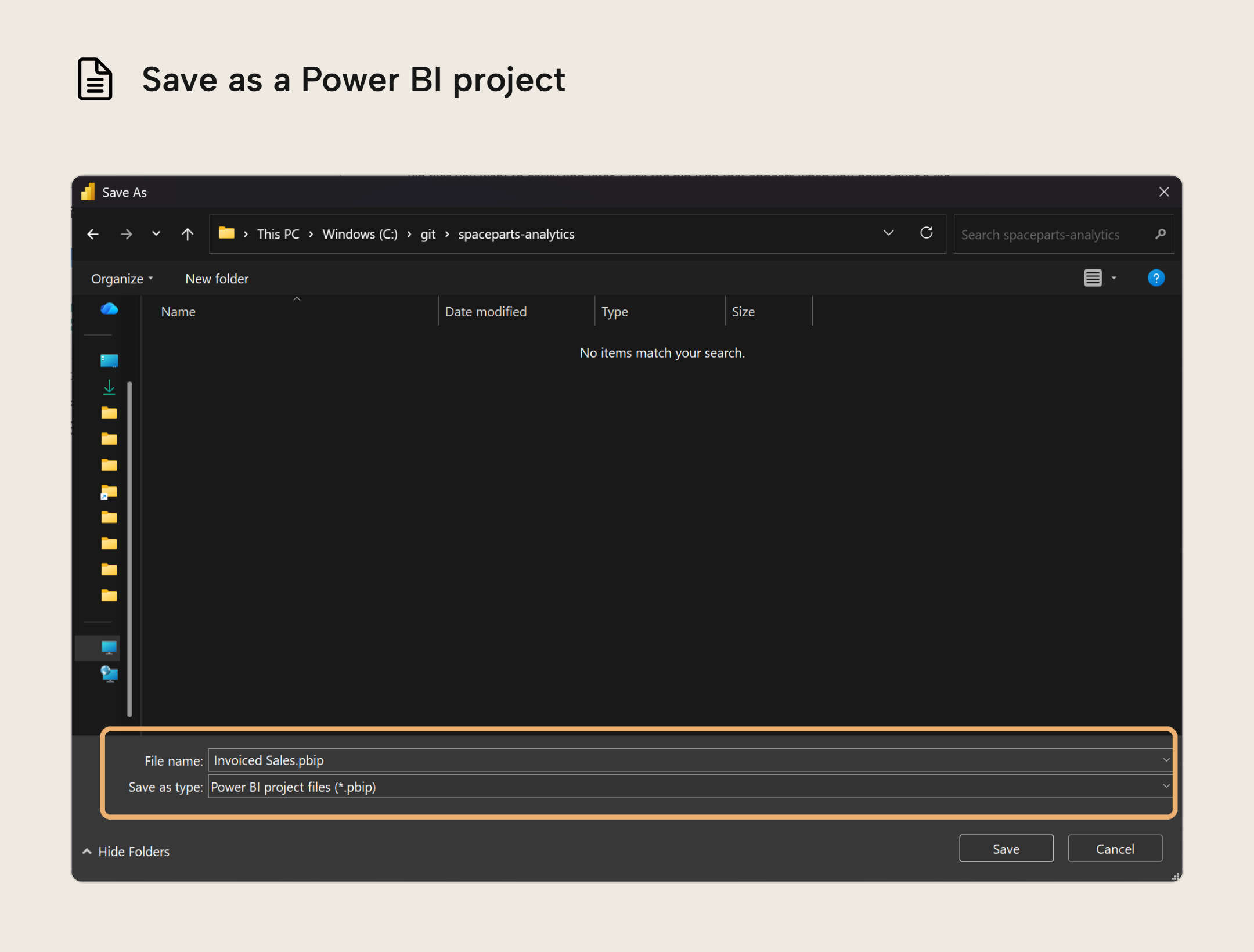Open the Save as type combo box

pyautogui.click(x=690, y=787)
